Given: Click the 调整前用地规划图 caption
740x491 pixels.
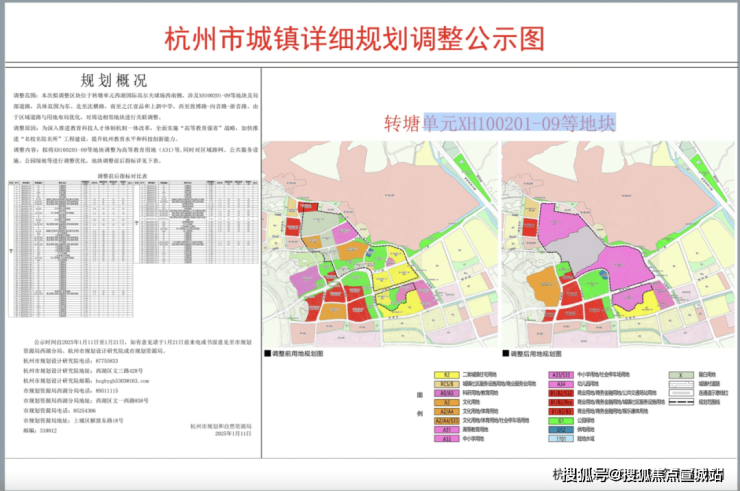Looking at the screenshot, I should 299,353.
